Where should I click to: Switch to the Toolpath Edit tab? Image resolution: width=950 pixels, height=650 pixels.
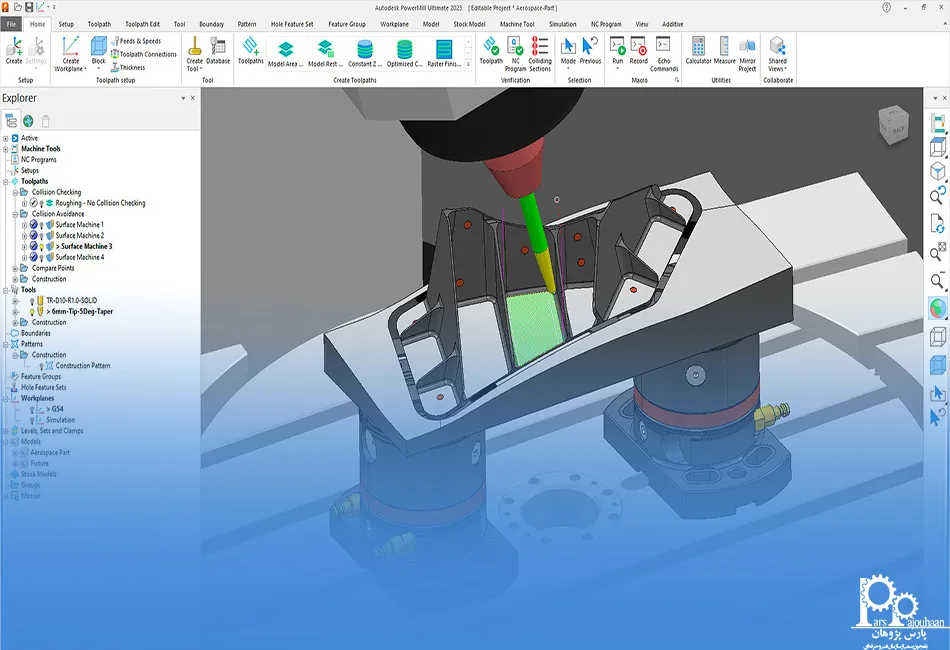(141, 23)
